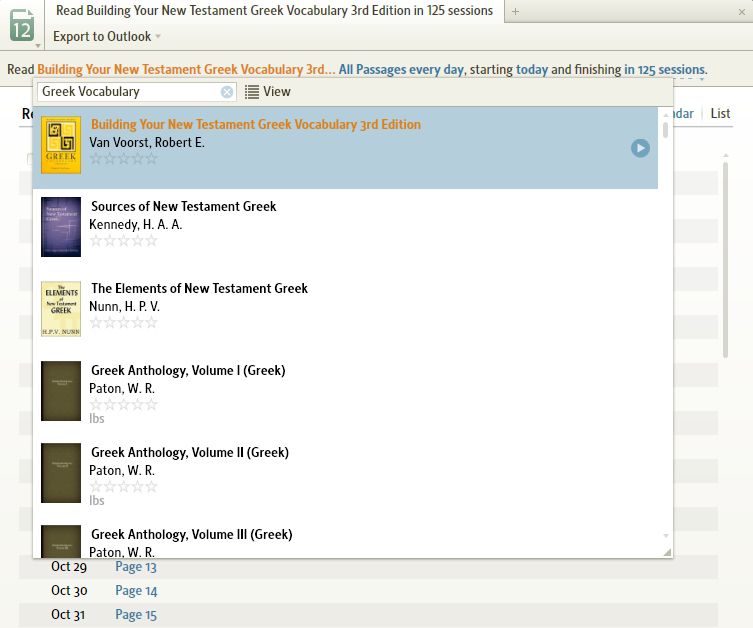Click the lbs tag under Greek Anthology Volume II

pos(97,501)
